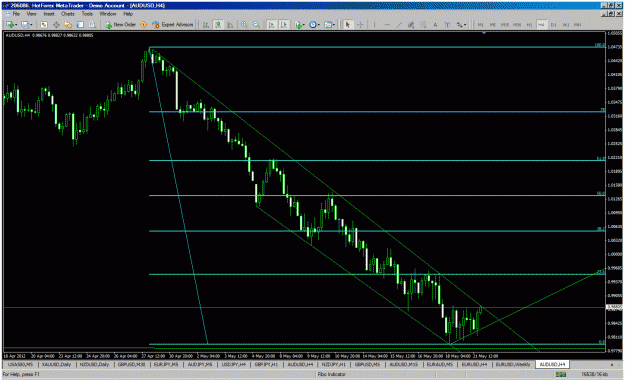Image resolution: width=625 pixels, height=380 pixels.
Task: Click the chart tabs scroll arrow
Action: click(612, 364)
